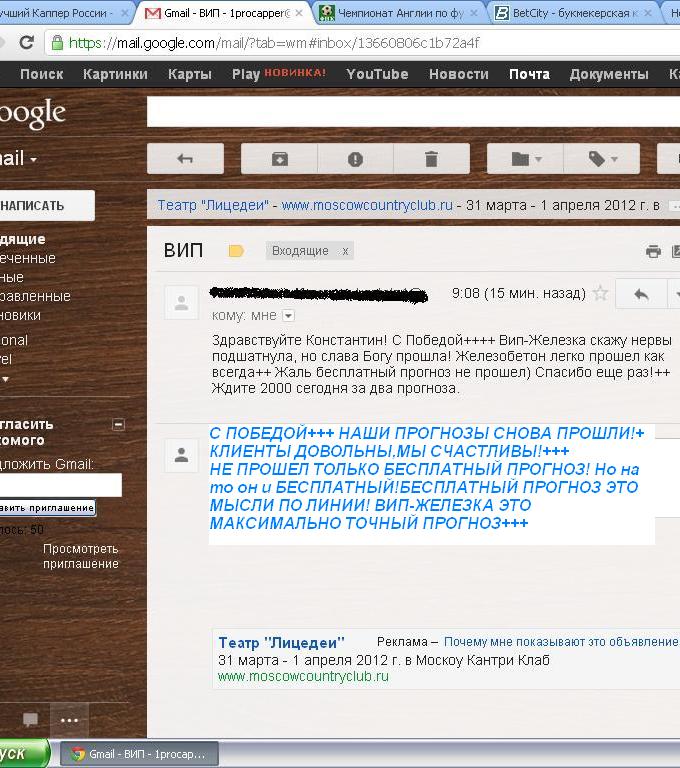Star the message from 9:08
The width and height of the screenshot is (680, 768).
coord(600,293)
